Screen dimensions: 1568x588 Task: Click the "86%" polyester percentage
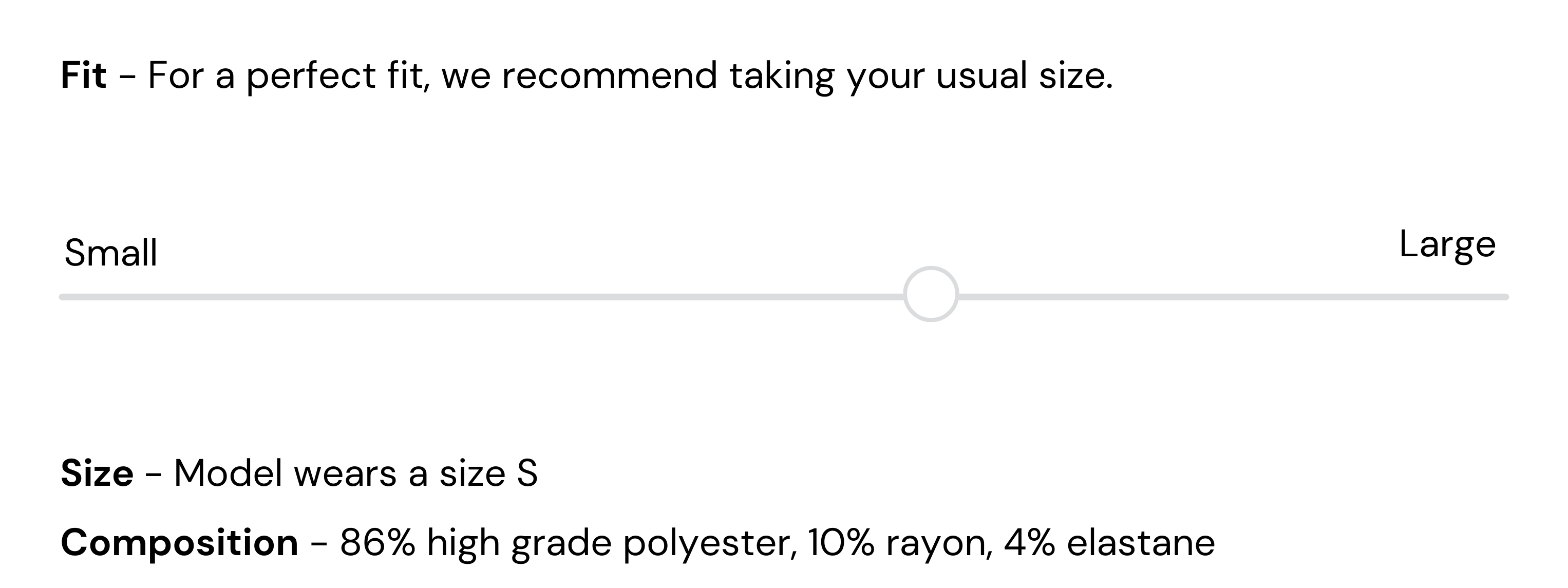tap(377, 542)
